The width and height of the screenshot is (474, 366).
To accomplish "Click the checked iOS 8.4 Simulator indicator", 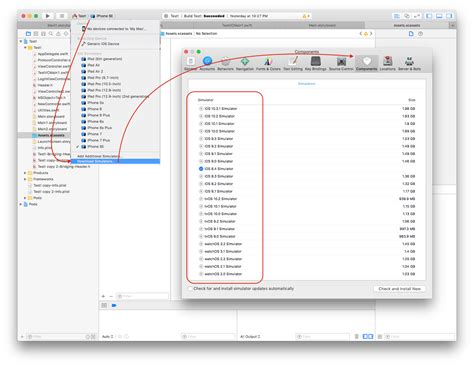I will [x=201, y=169].
